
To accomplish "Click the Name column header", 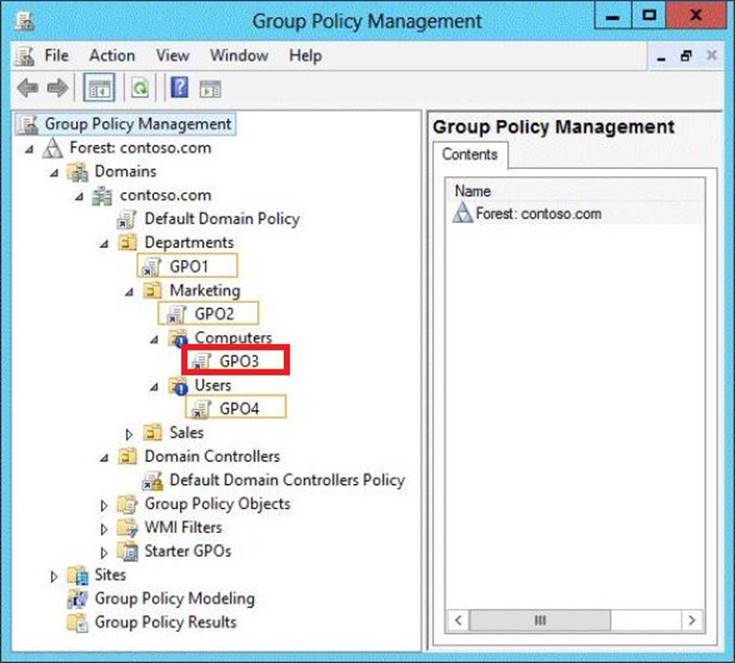I will [473, 190].
